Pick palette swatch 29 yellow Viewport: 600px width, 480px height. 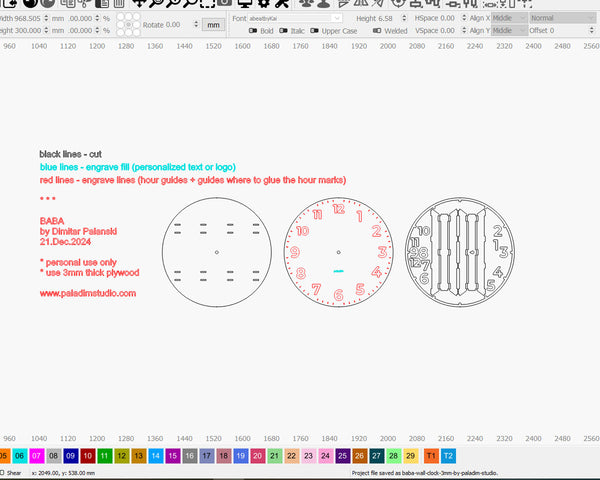pyautogui.click(x=411, y=456)
